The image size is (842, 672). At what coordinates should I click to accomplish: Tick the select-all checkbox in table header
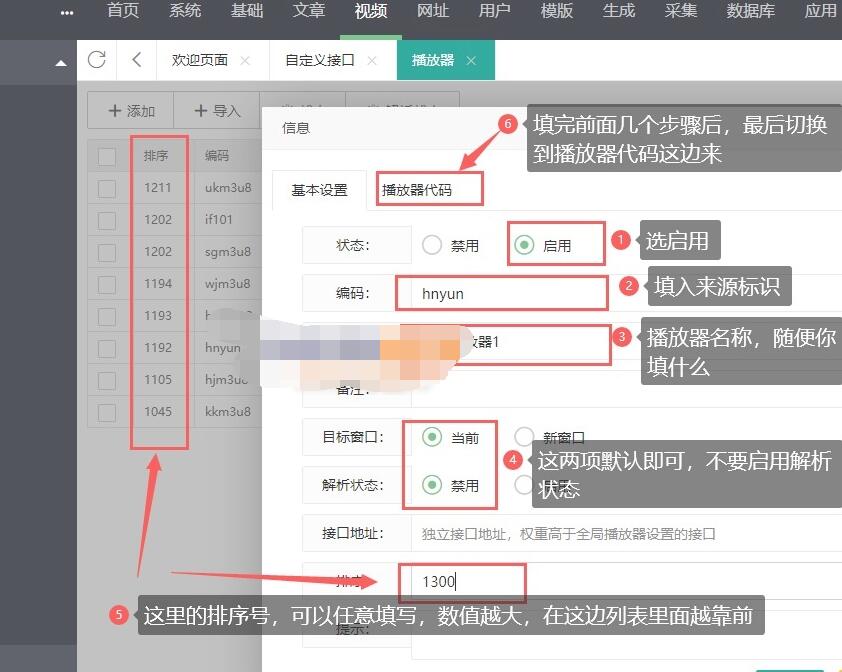[107, 156]
